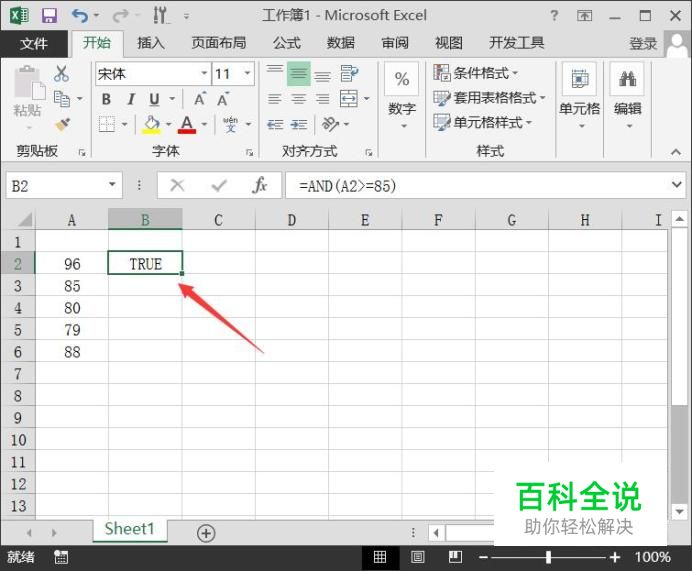The image size is (692, 571).
Task: Click the Cut scissors icon
Action: pyautogui.click(x=61, y=74)
